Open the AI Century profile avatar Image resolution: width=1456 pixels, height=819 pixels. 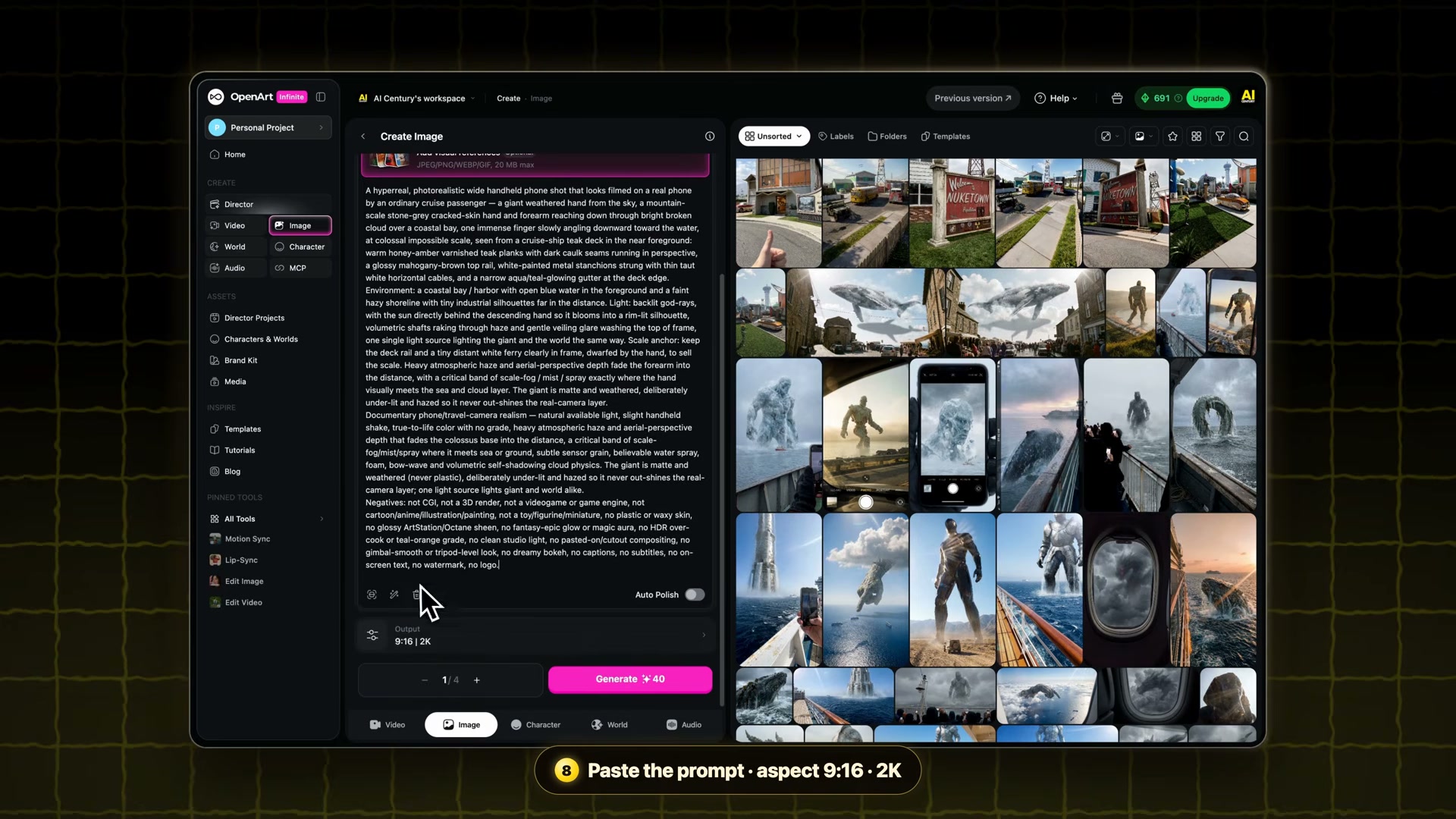pos(1247,97)
